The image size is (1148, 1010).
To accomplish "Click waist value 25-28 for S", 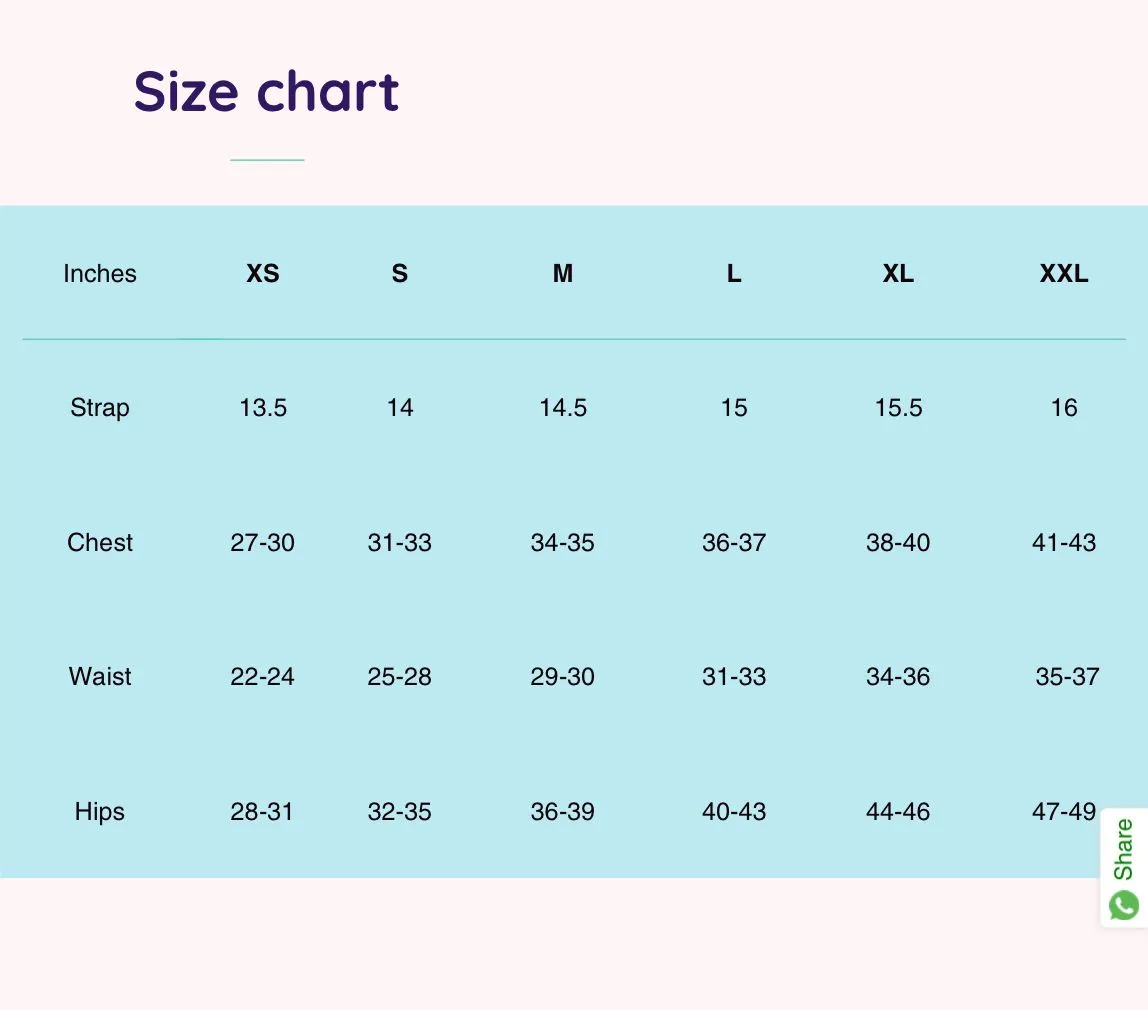I will [399, 676].
